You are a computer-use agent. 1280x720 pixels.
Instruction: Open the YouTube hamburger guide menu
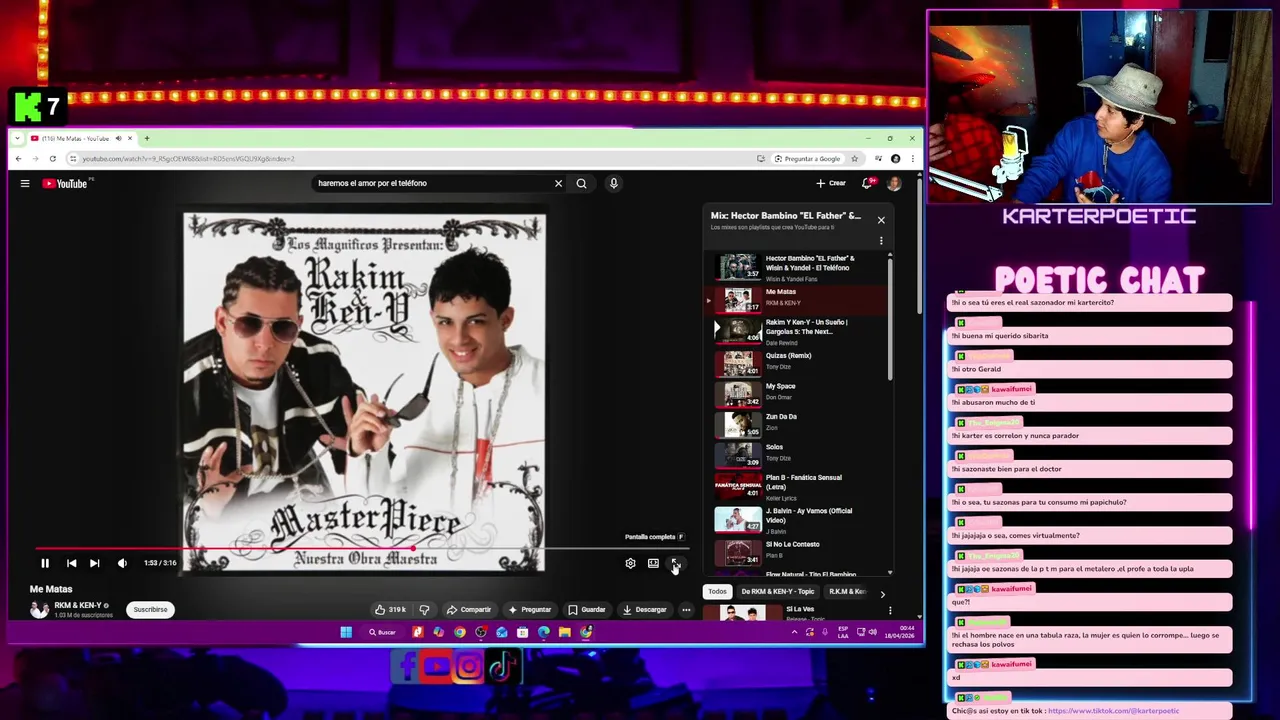coord(25,183)
